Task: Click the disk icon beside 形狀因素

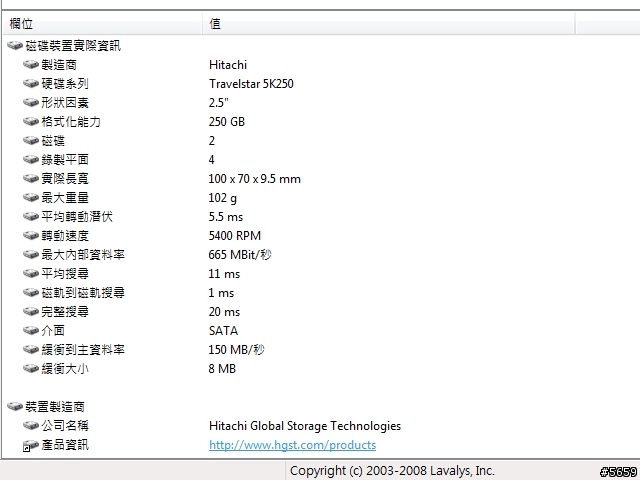Action: [x=31, y=102]
